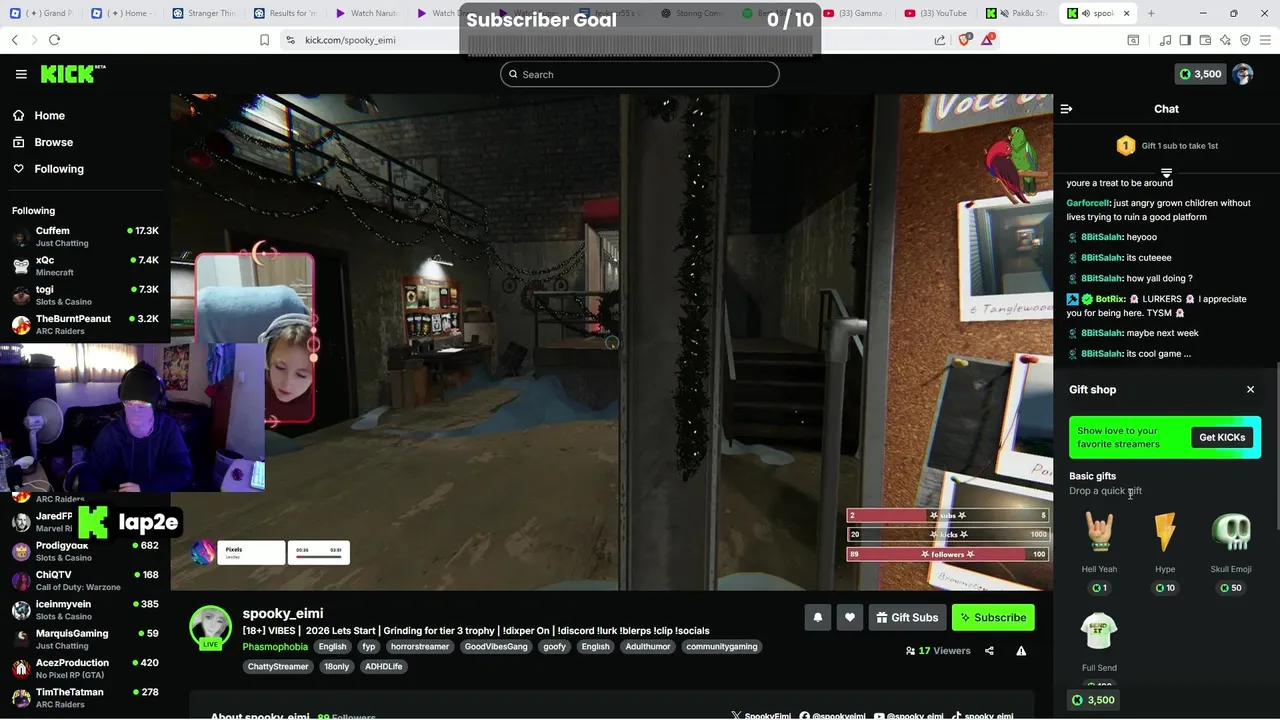Click the ChattyStreamer tag
This screenshot has height=720, width=1280.
click(x=278, y=667)
